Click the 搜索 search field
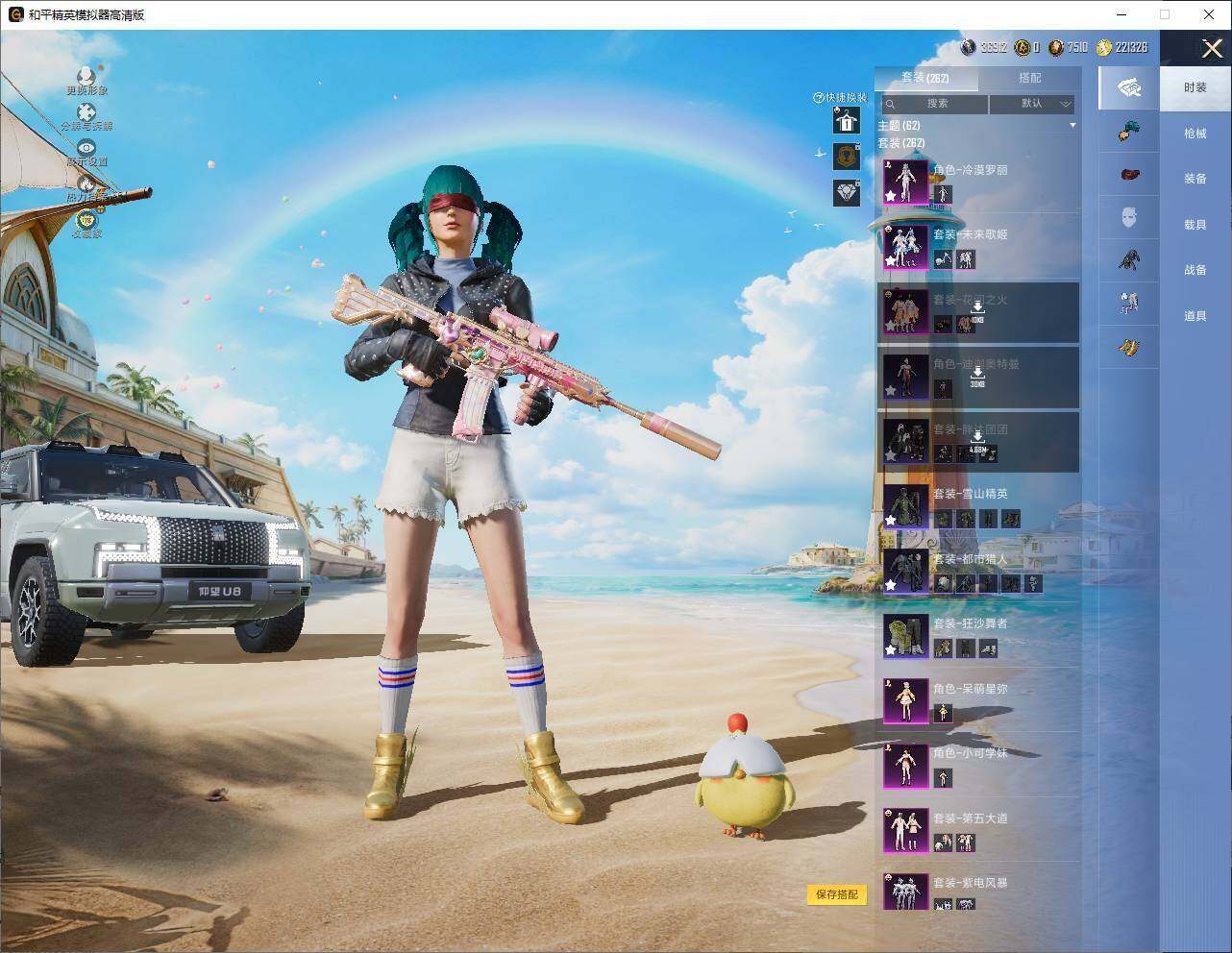Viewport: 1232px width, 953px height. point(933,104)
